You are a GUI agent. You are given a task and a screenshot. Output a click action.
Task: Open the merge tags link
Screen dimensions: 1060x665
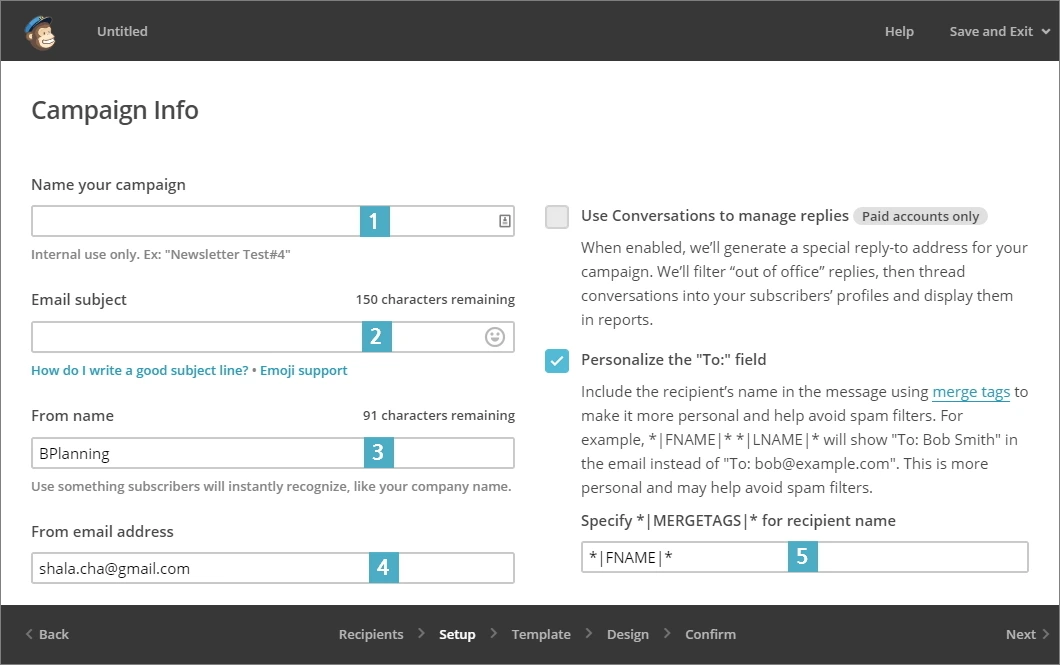(970, 392)
